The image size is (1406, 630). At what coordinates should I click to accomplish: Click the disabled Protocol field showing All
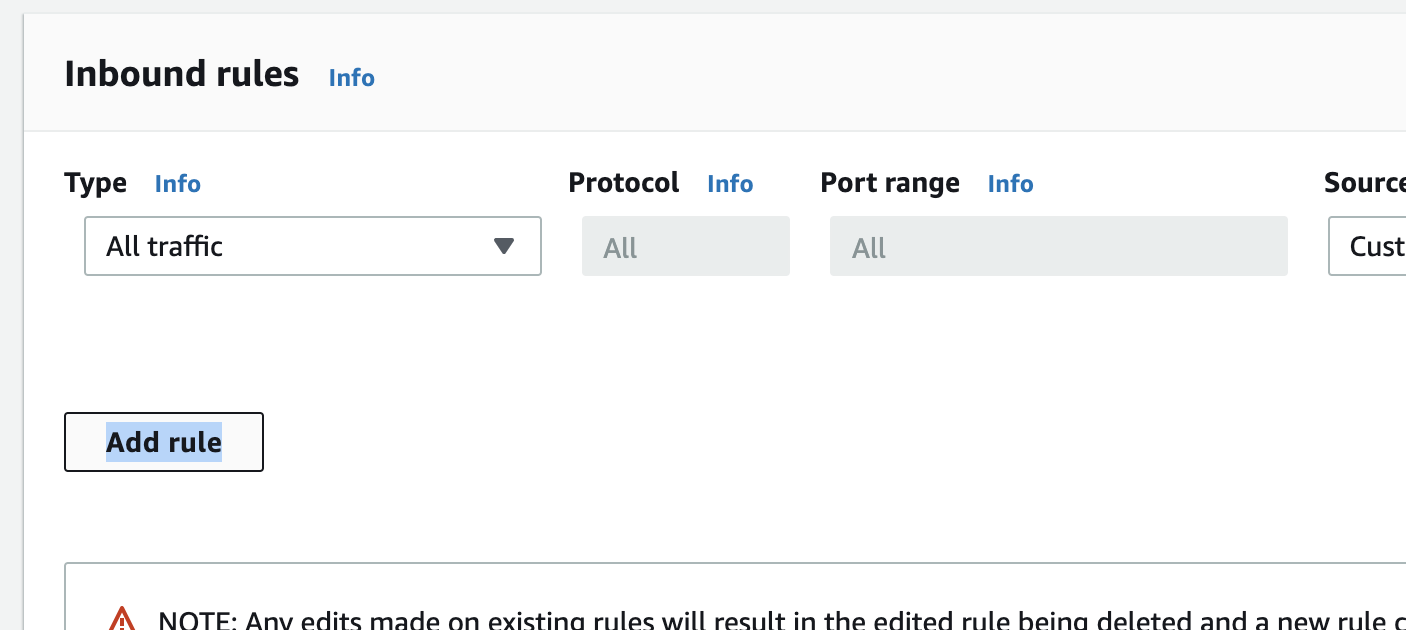click(686, 247)
